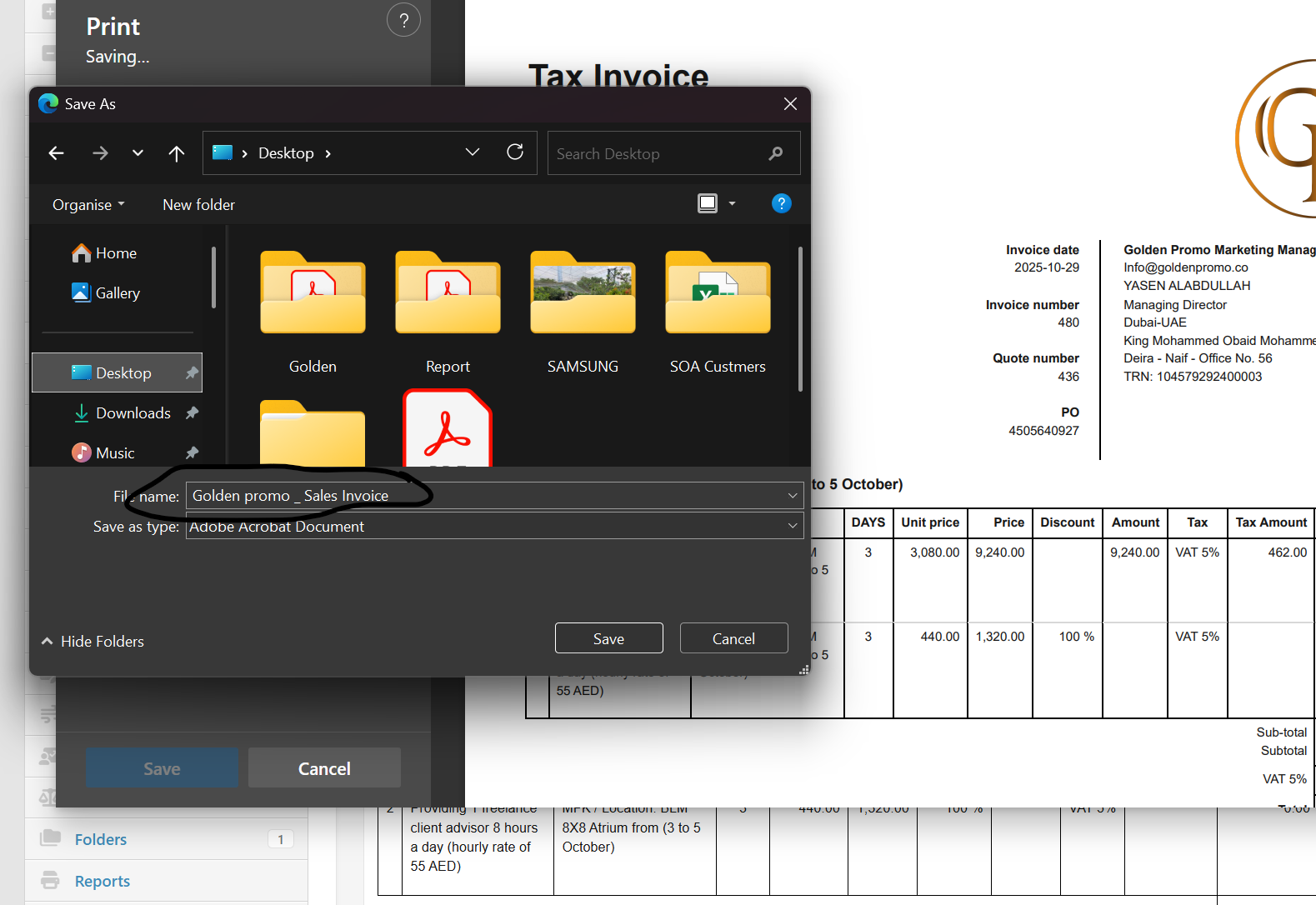Select the PDF file icon

(x=448, y=428)
